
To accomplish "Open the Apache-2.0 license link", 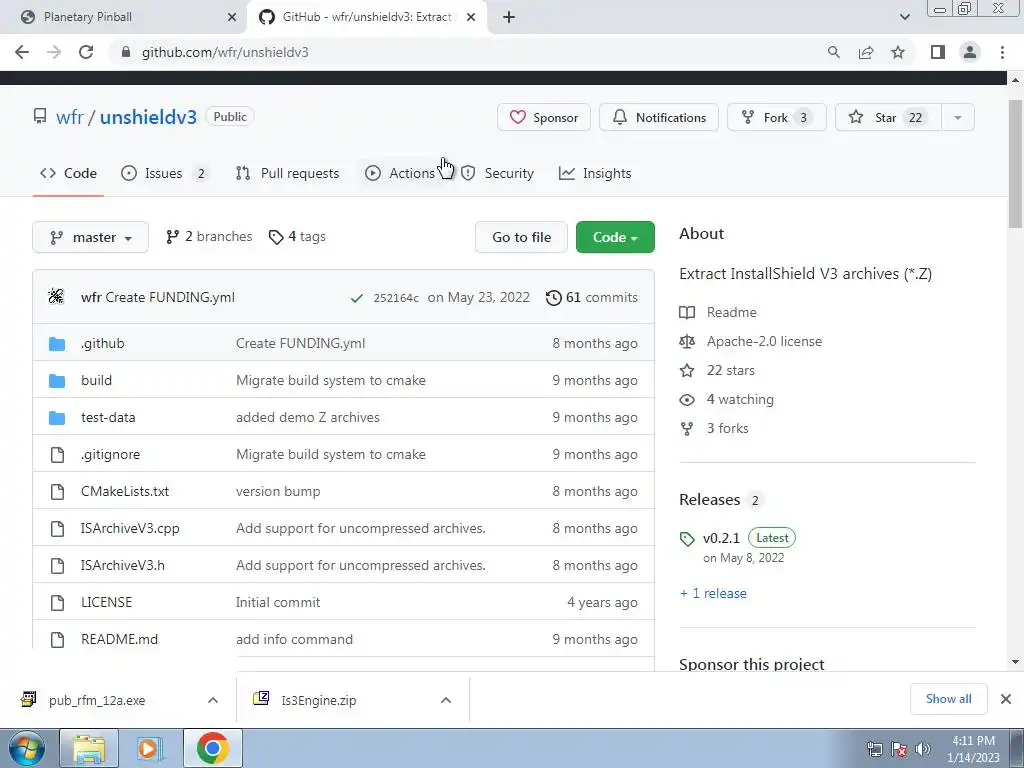I will [x=751, y=342].
